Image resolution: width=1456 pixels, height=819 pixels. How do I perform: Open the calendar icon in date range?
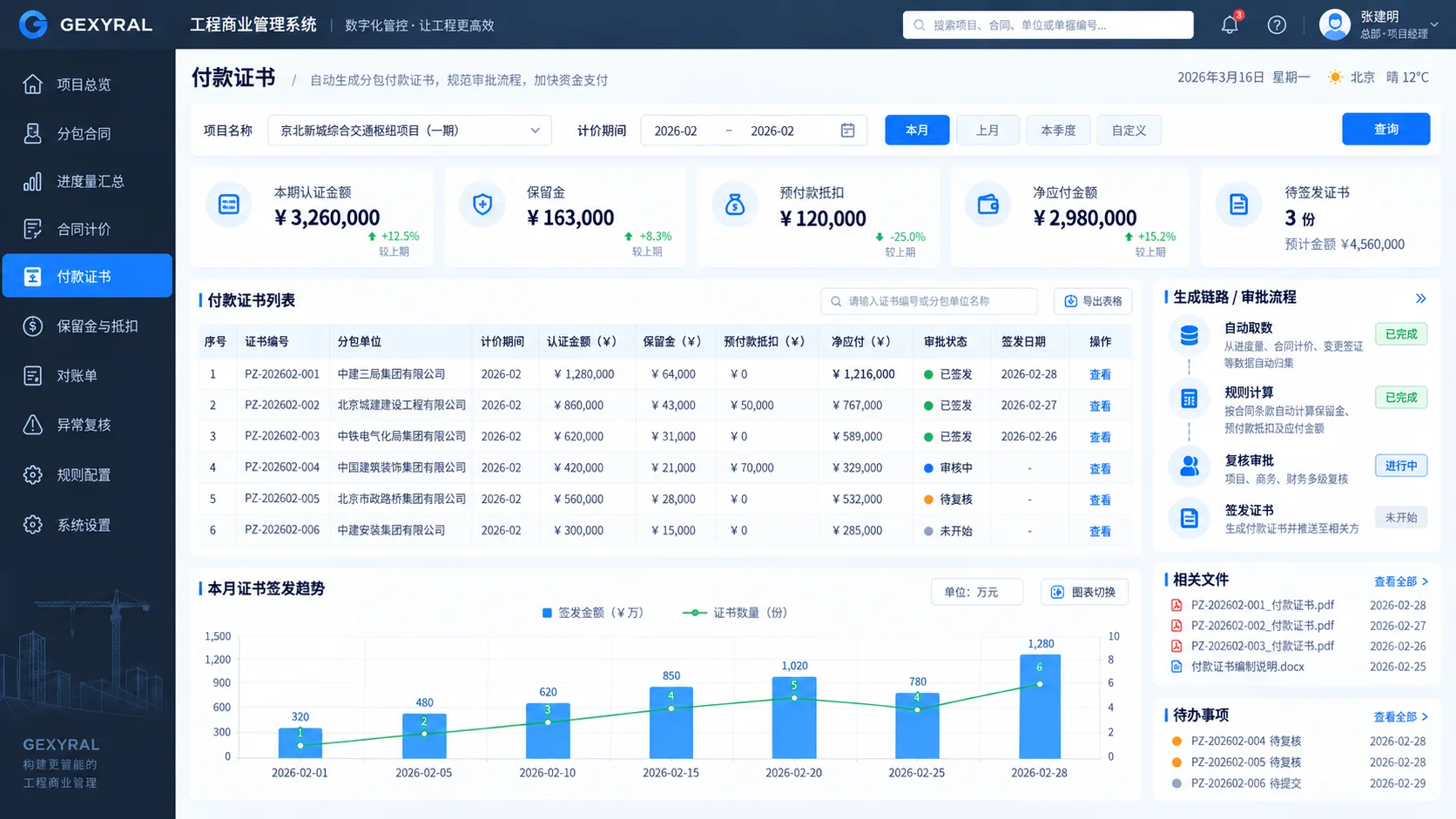pos(847,131)
